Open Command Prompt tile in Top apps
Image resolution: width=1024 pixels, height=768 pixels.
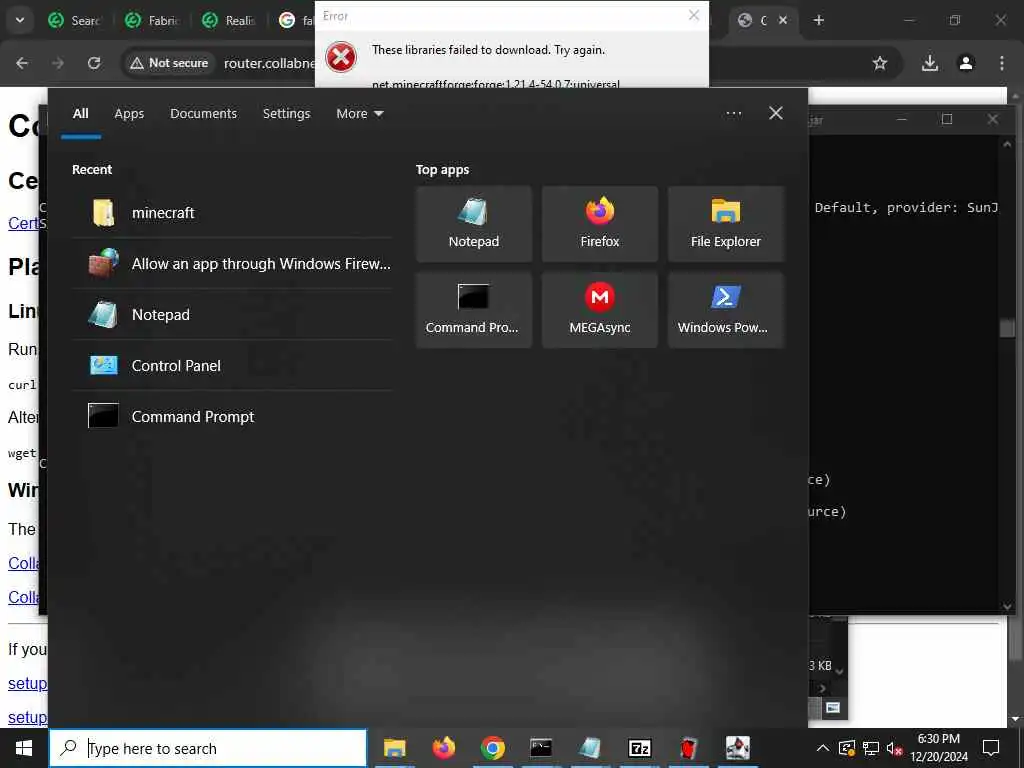474,310
